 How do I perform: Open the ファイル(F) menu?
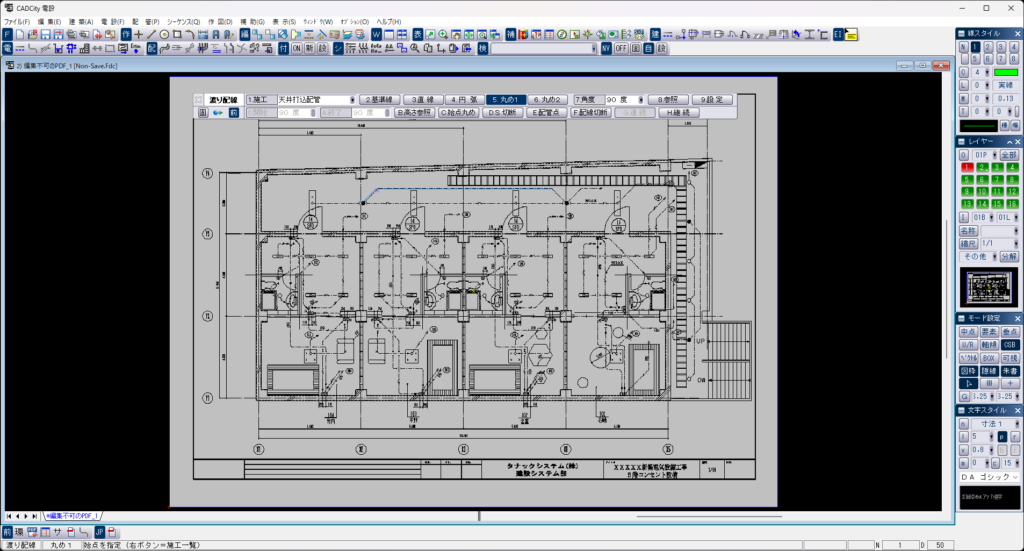[x=18, y=21]
